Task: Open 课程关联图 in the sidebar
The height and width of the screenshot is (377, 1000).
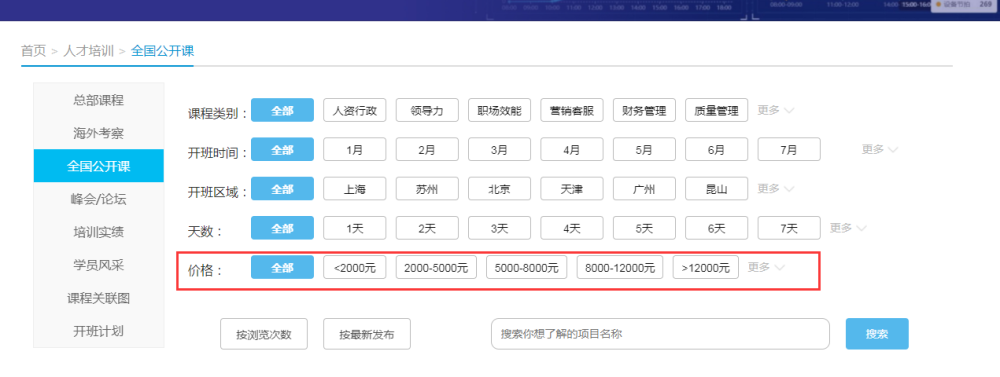Action: (x=98, y=298)
